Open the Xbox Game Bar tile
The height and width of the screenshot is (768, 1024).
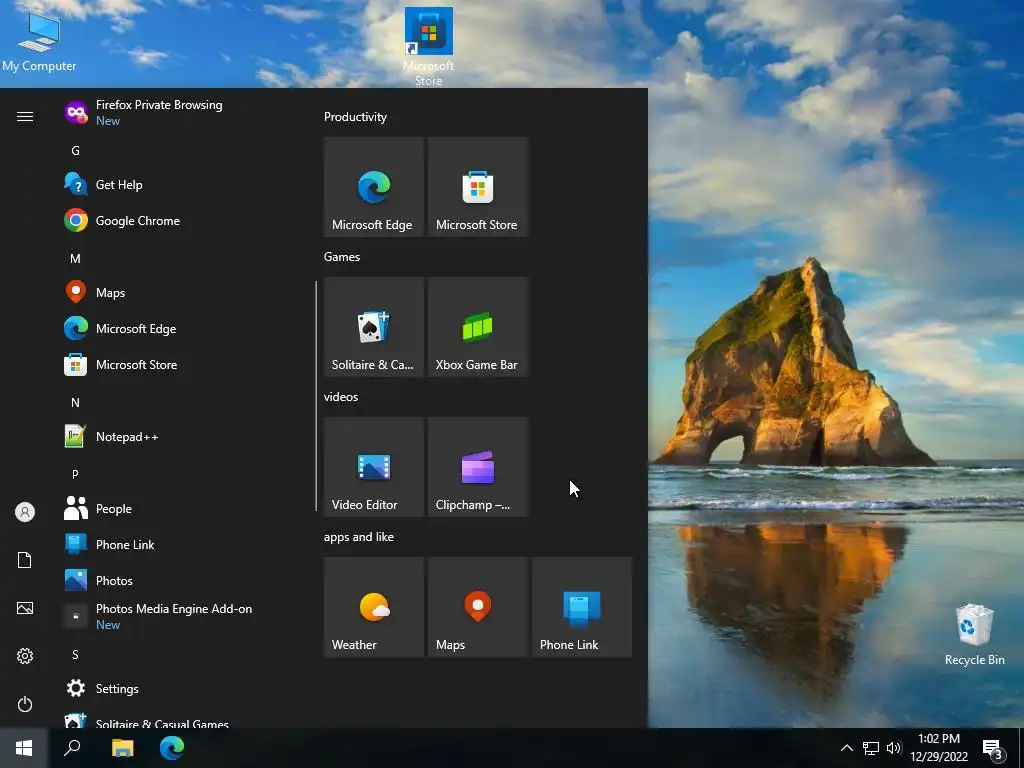tap(477, 327)
